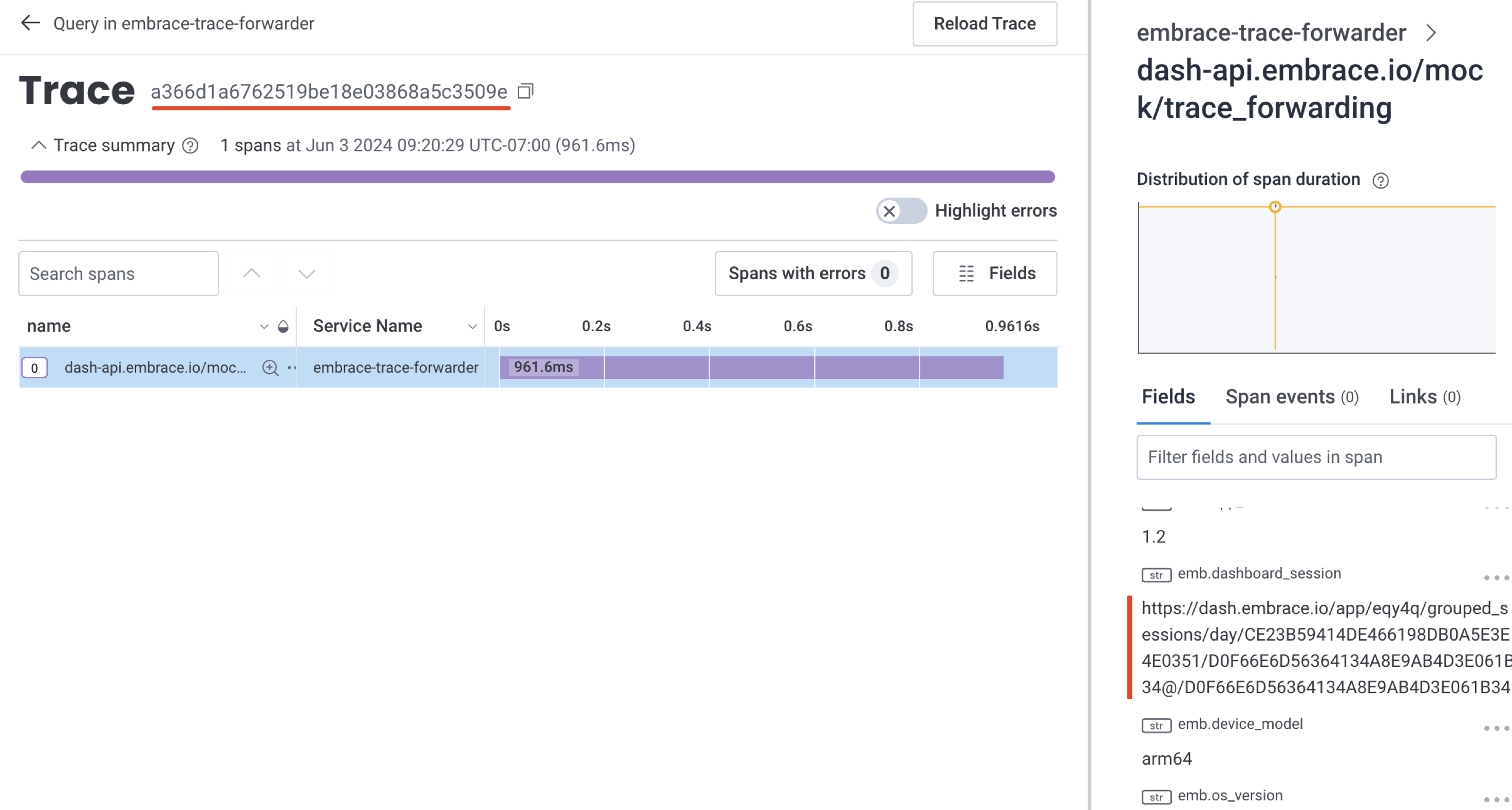Click the 0.4s timeline label
Image resolution: width=1512 pixels, height=810 pixels.
click(697, 326)
